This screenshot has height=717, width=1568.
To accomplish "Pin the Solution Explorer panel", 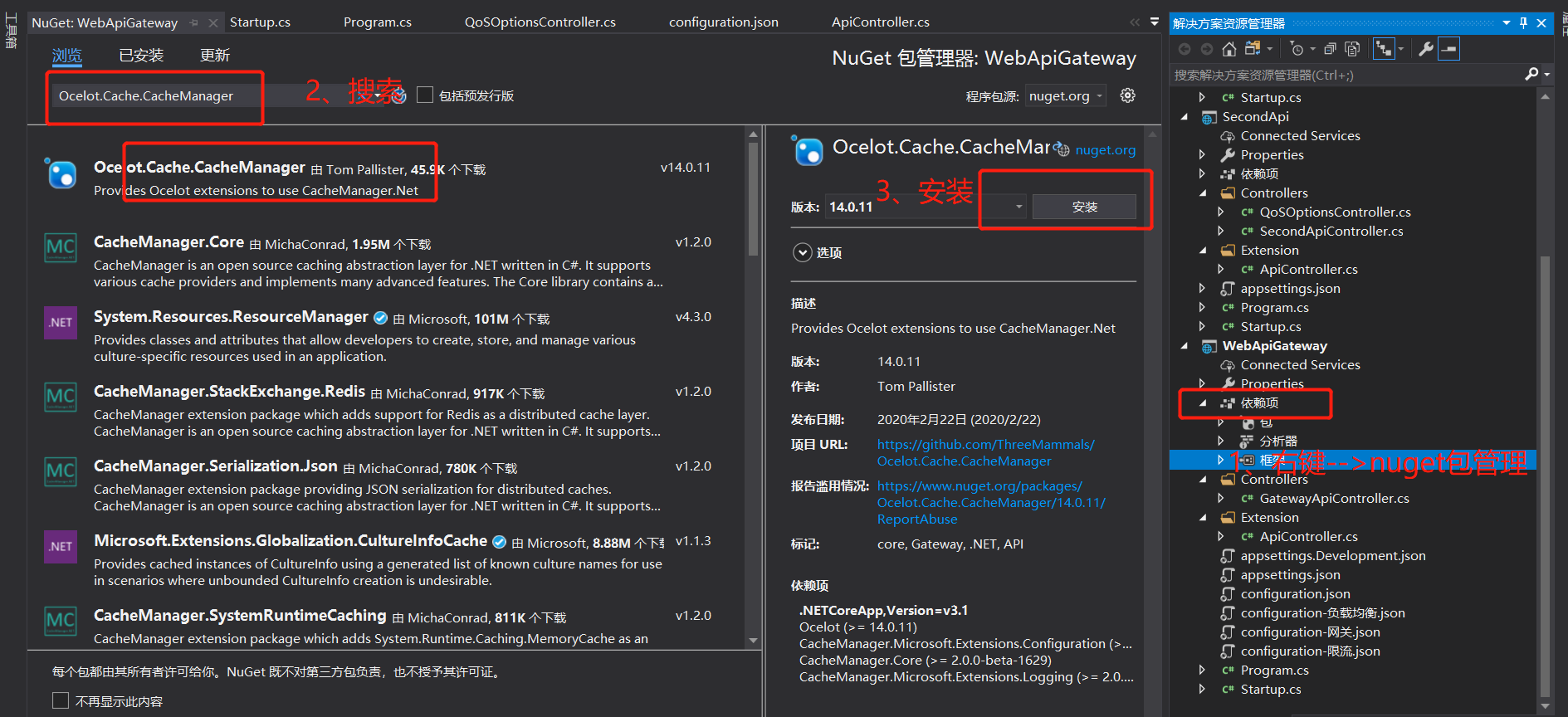I will click(1523, 23).
